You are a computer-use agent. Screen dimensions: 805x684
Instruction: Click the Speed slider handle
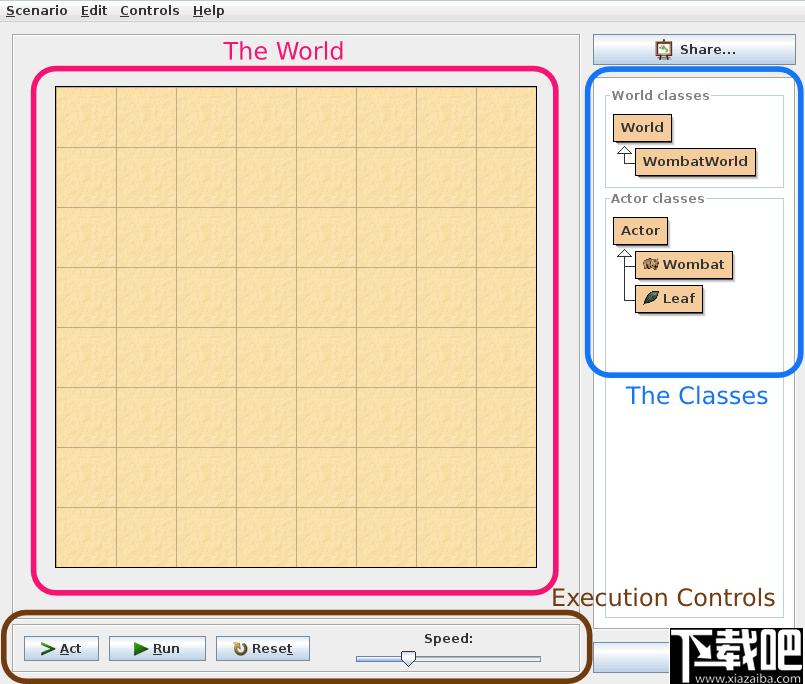click(x=408, y=658)
